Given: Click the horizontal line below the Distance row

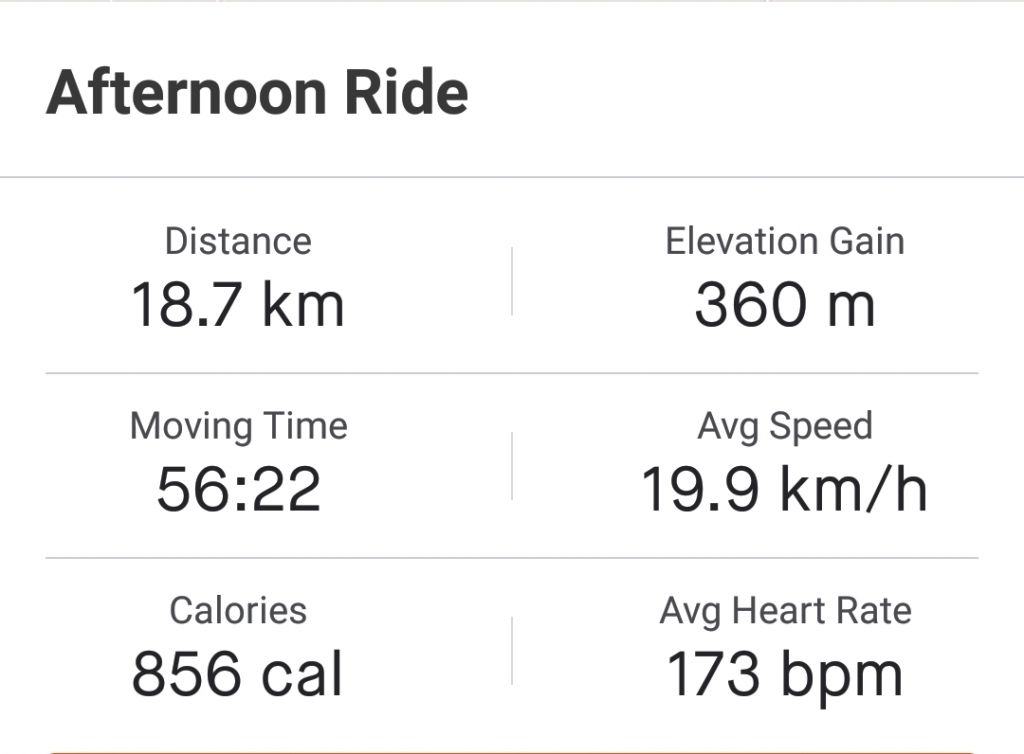Looking at the screenshot, I should [x=512, y=373].
